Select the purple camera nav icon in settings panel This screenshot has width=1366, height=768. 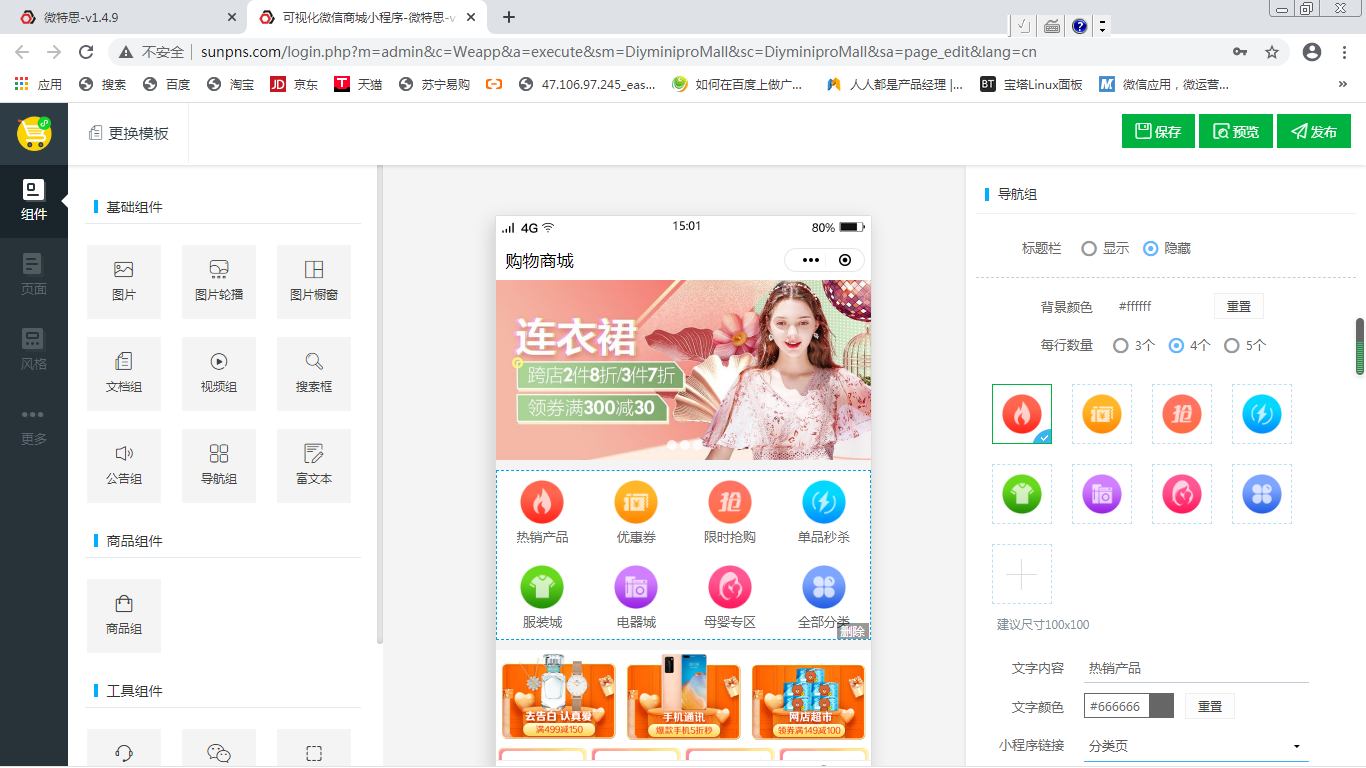[x=1102, y=494]
